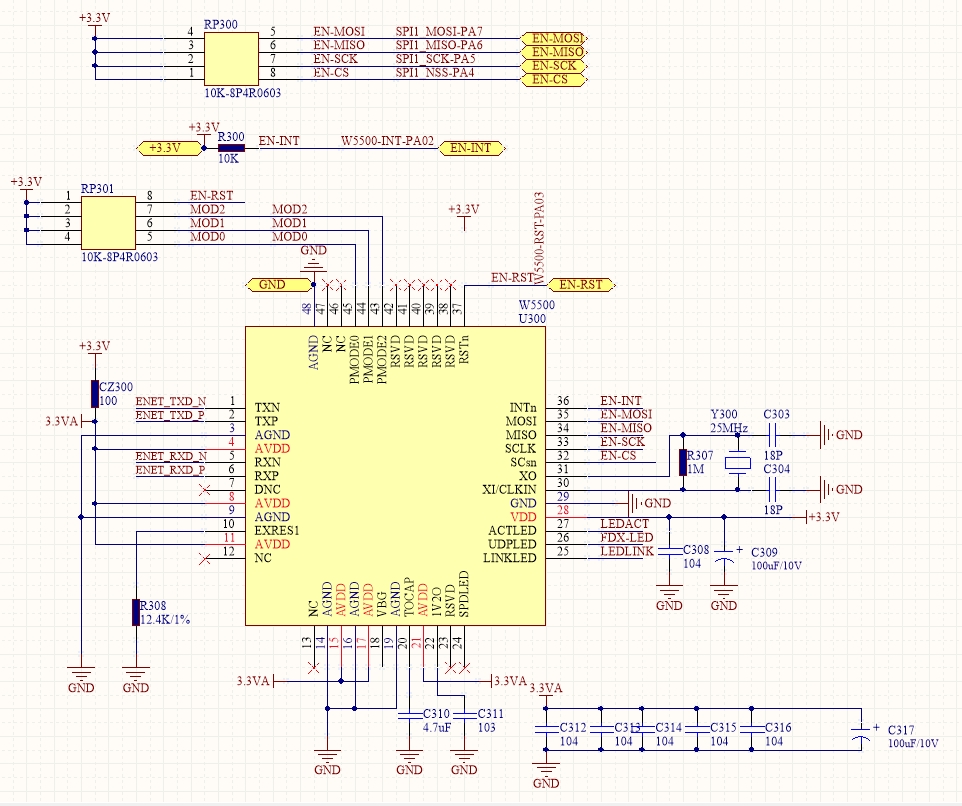Click the EXRES1 pin name
Screen dimensions: 962x806
click(277, 531)
